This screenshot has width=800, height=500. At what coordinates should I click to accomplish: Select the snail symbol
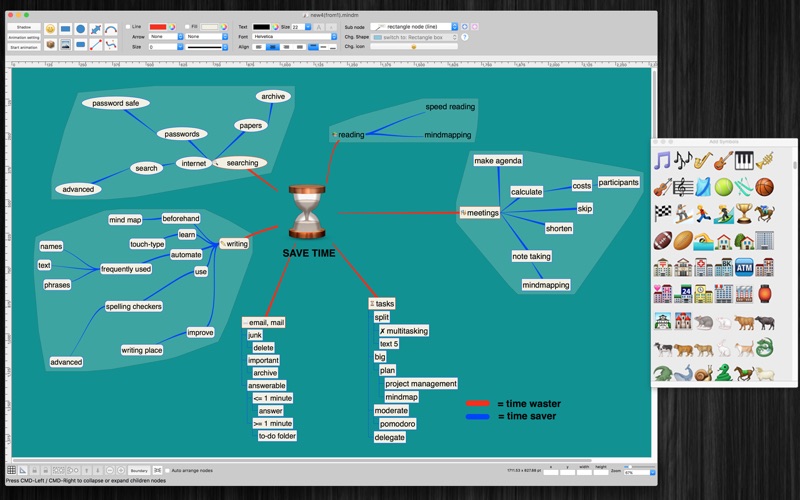[703, 373]
